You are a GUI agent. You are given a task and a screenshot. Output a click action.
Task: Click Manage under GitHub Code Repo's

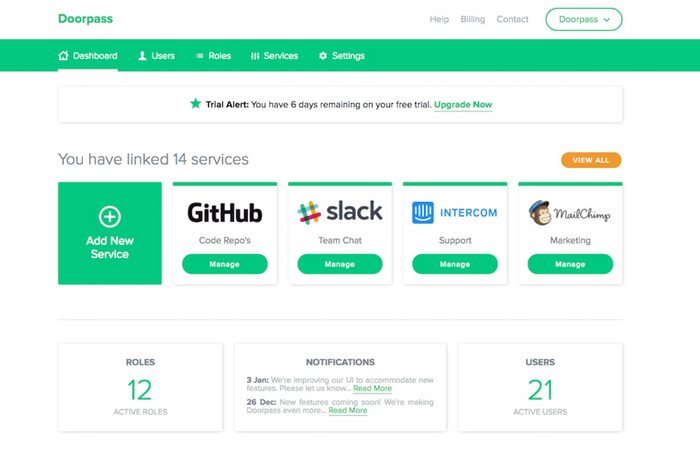coord(224,264)
